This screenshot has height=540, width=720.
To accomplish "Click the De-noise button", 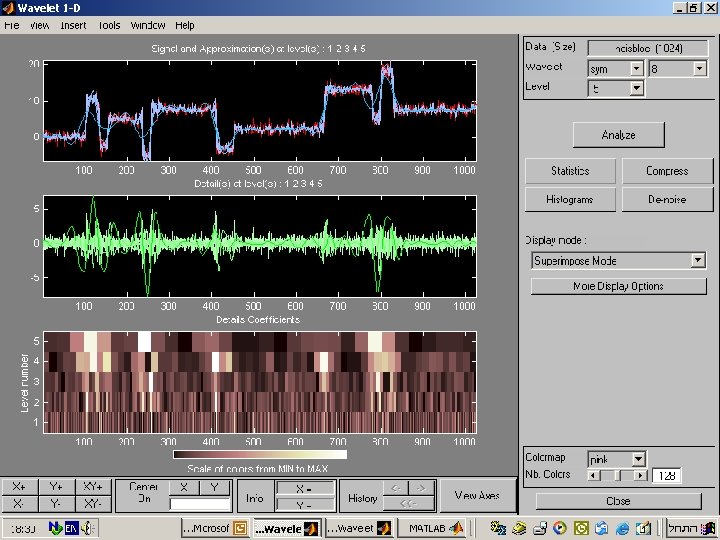I will click(x=666, y=199).
